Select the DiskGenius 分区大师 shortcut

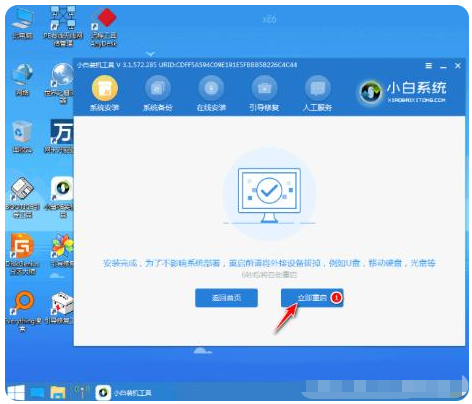coord(22,254)
